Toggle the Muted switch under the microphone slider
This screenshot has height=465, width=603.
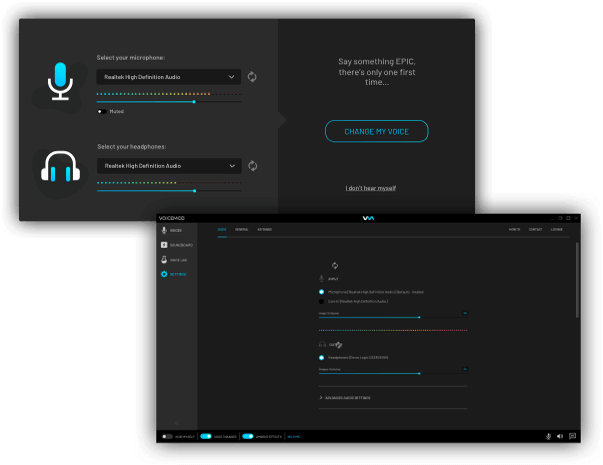point(102,112)
